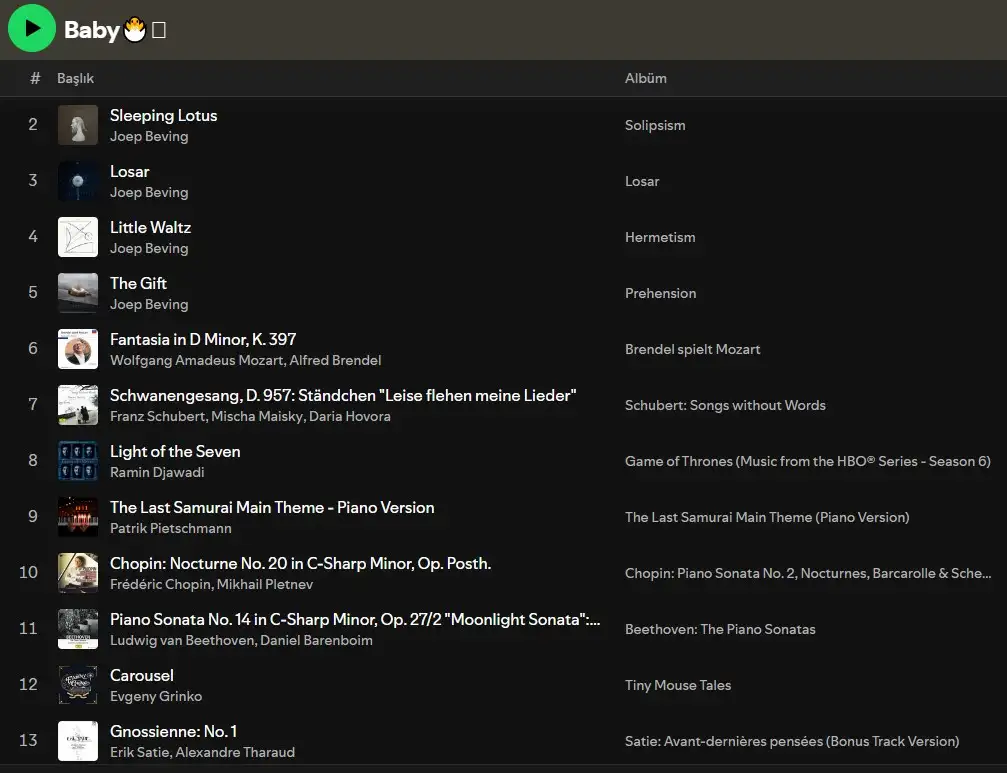
Task: Select The Last Samurai track thumbnail
Action: click(x=78, y=517)
